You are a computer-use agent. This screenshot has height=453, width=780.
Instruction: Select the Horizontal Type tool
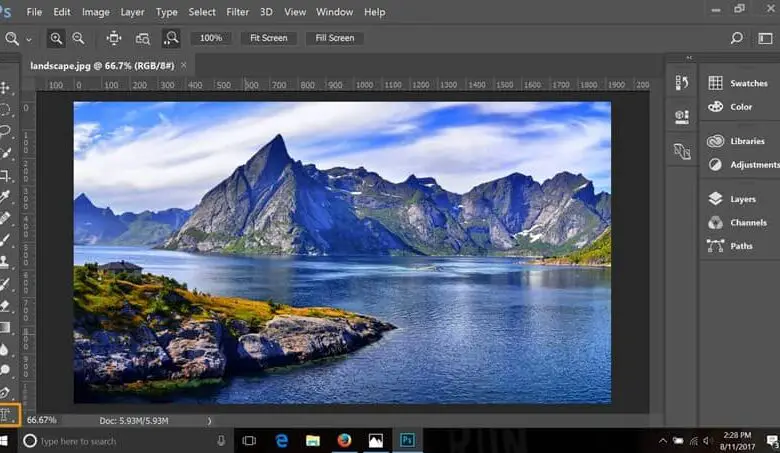pos(6,414)
